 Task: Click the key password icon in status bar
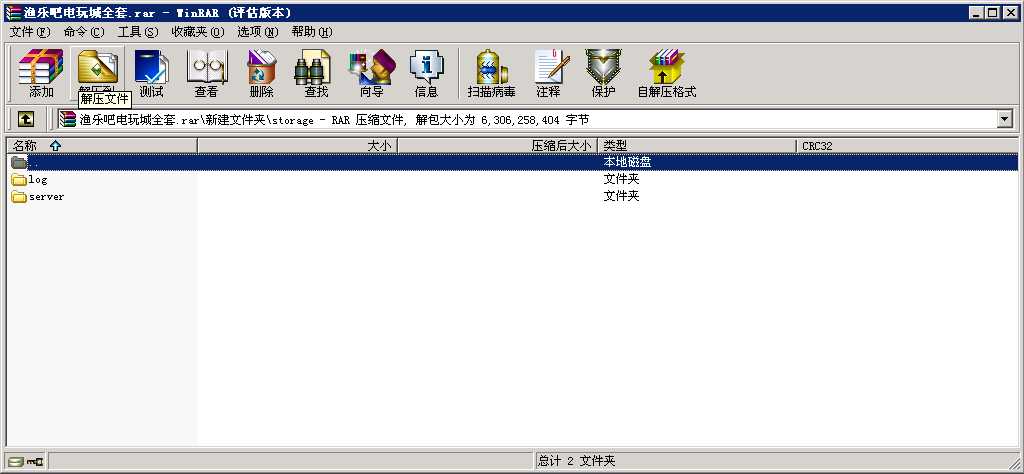35,462
